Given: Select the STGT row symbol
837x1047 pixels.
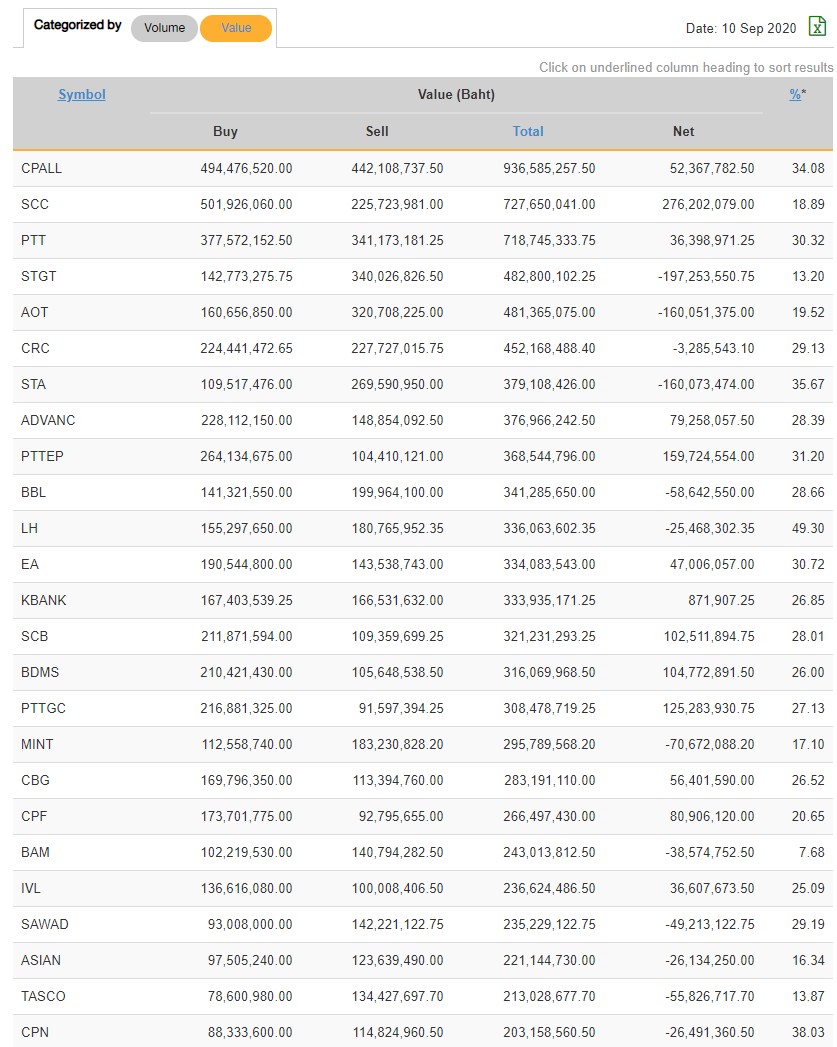Looking at the screenshot, I should tap(38, 276).
